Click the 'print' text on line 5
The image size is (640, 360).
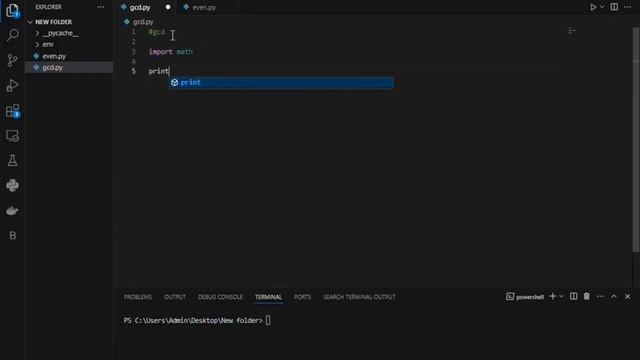[158, 71]
